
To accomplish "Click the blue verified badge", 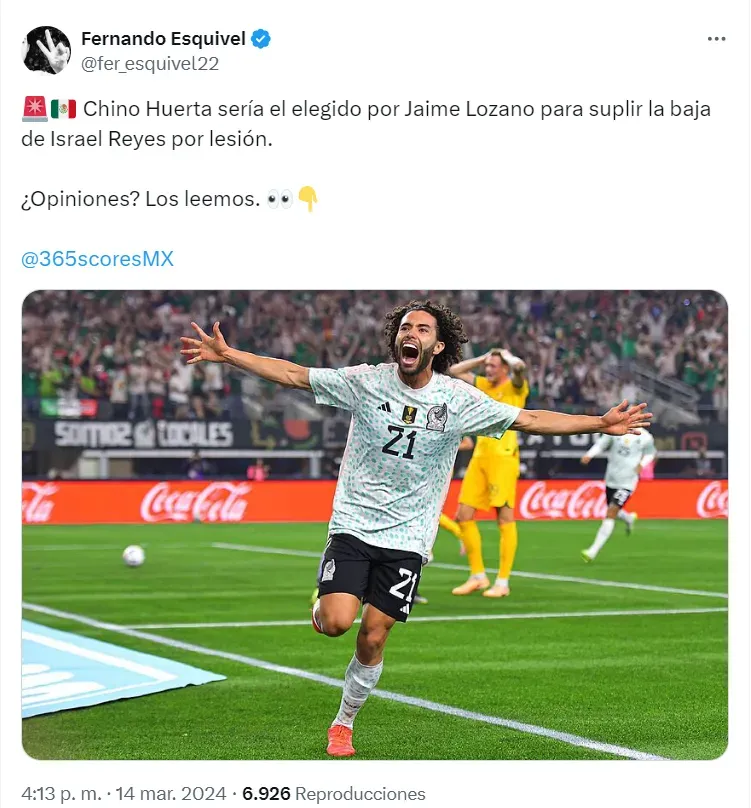I will pyautogui.click(x=261, y=39).
